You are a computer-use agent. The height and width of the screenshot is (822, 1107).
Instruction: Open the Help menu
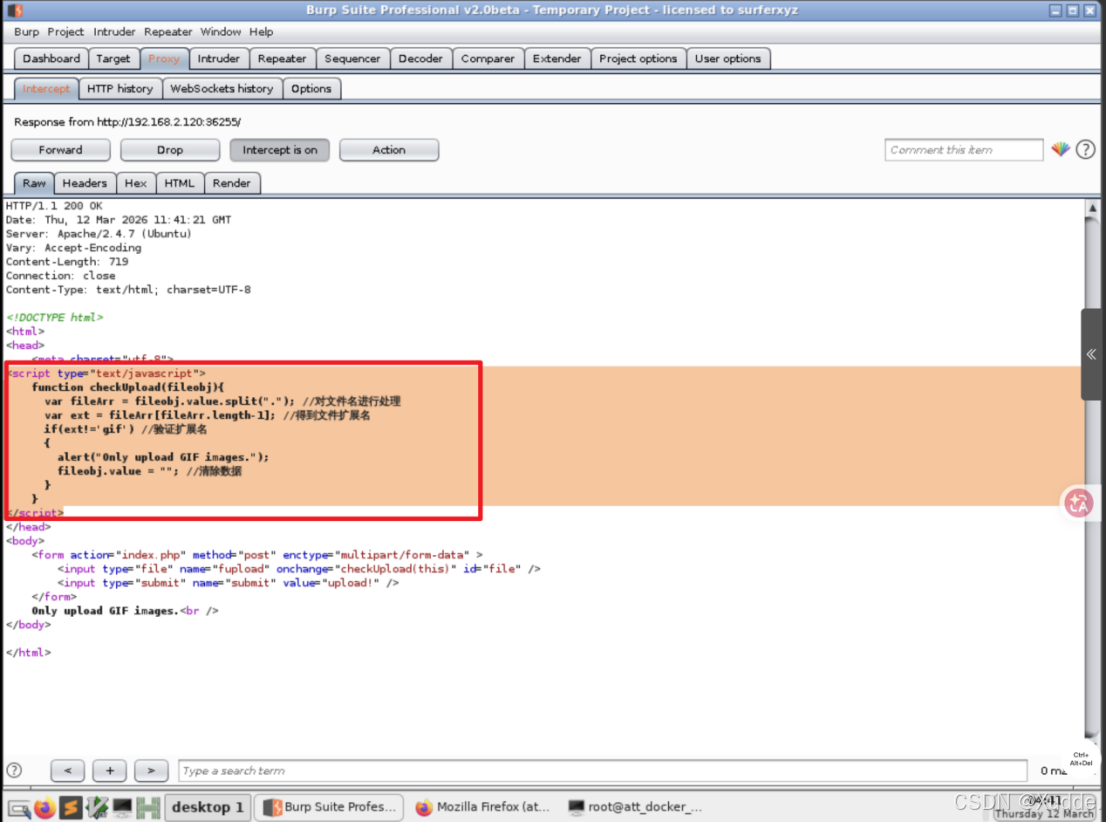point(261,32)
